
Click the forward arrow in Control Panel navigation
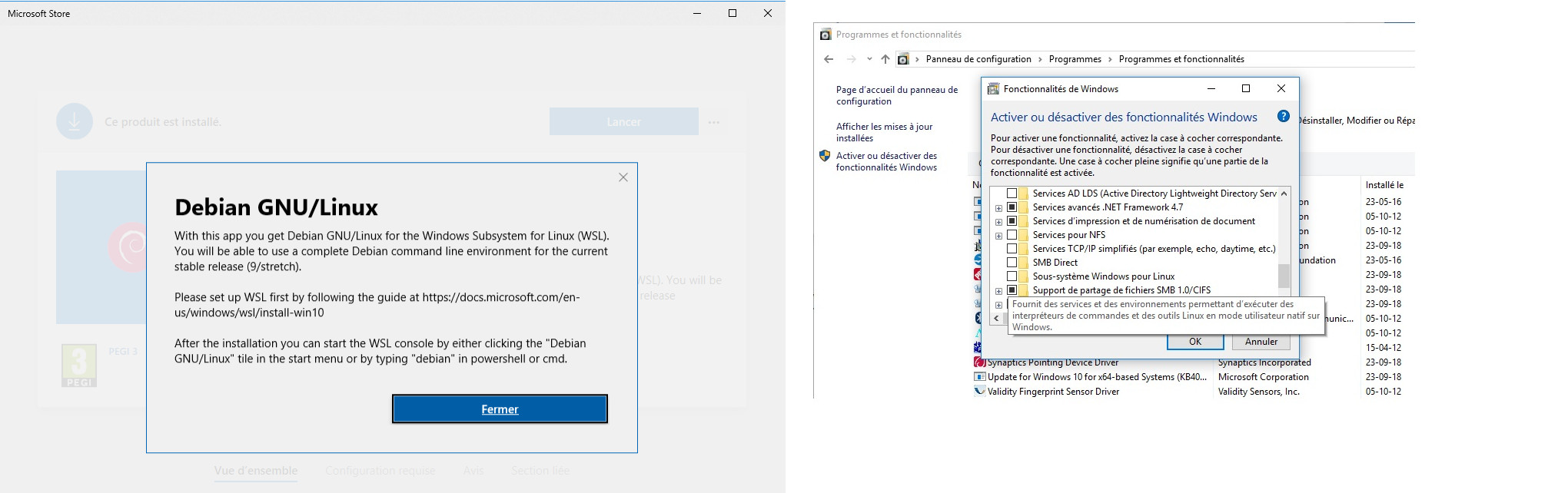pyautogui.click(x=851, y=59)
